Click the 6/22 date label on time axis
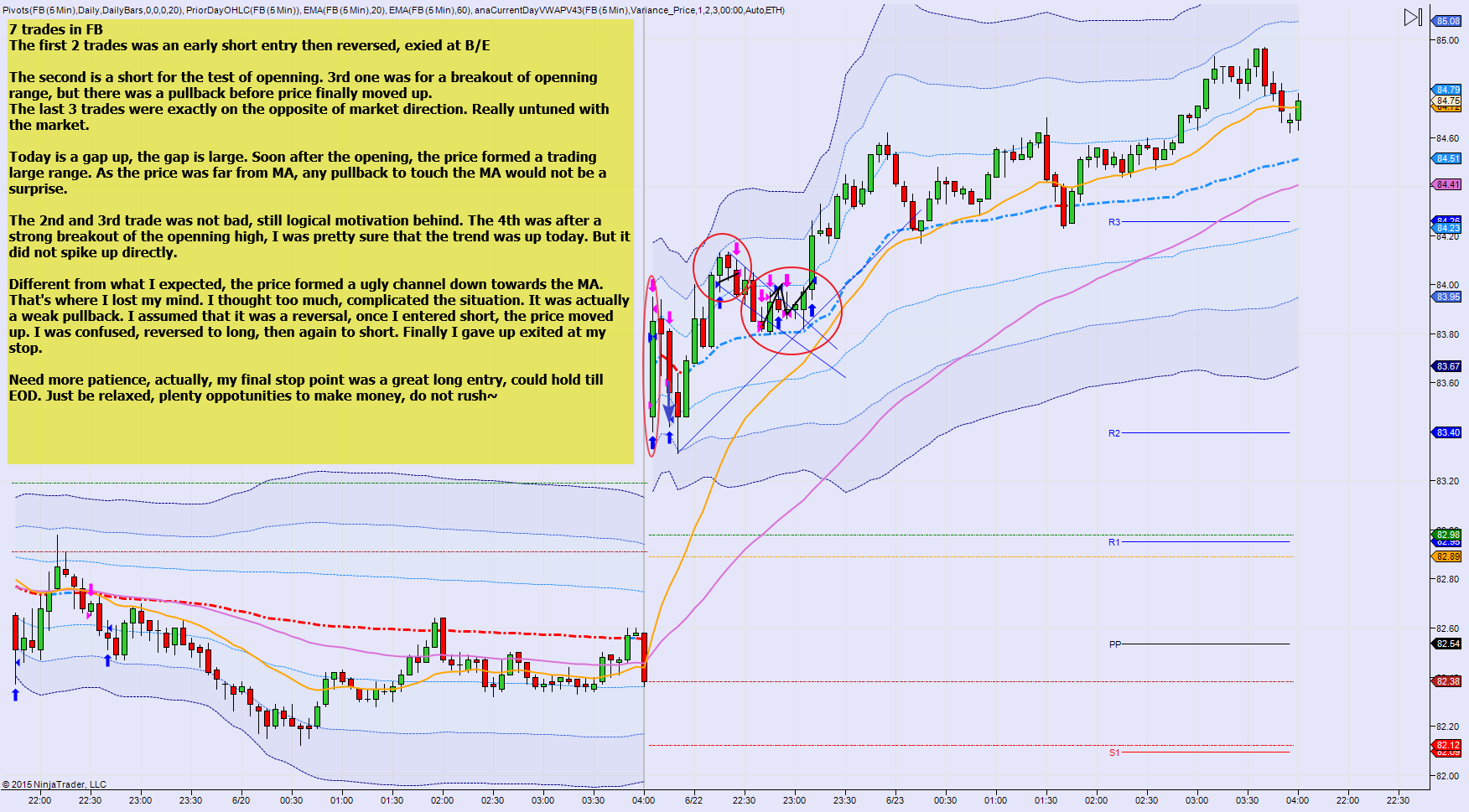Screen dimensions: 1469x812 [693, 800]
